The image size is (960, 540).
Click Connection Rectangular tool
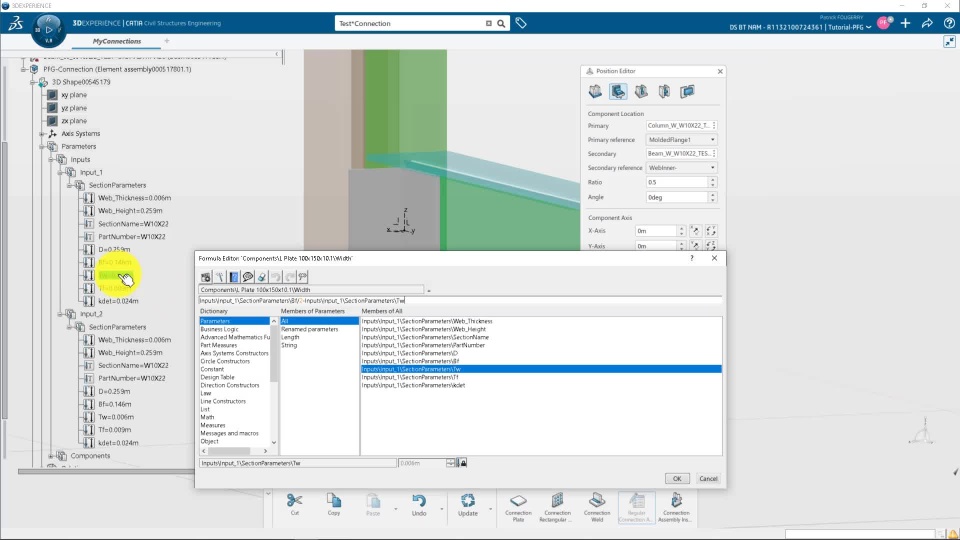point(557,508)
